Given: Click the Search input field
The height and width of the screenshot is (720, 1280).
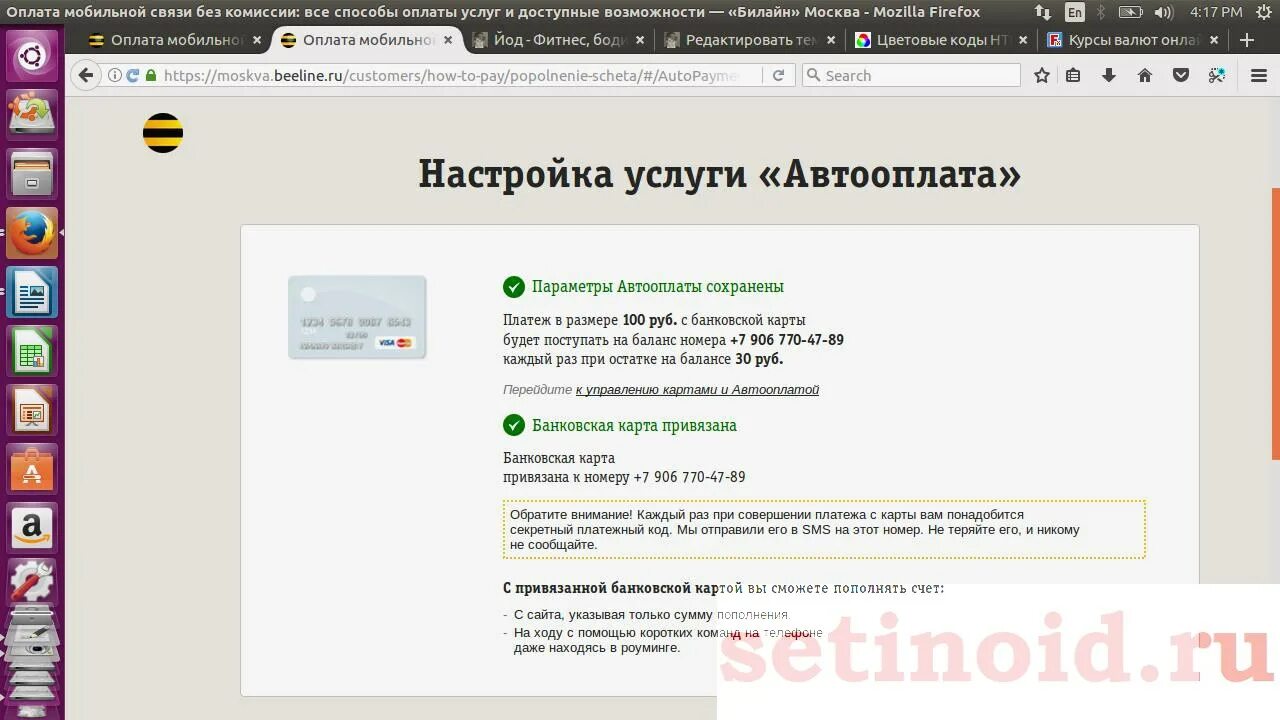Looking at the screenshot, I should pyautogui.click(x=911, y=75).
